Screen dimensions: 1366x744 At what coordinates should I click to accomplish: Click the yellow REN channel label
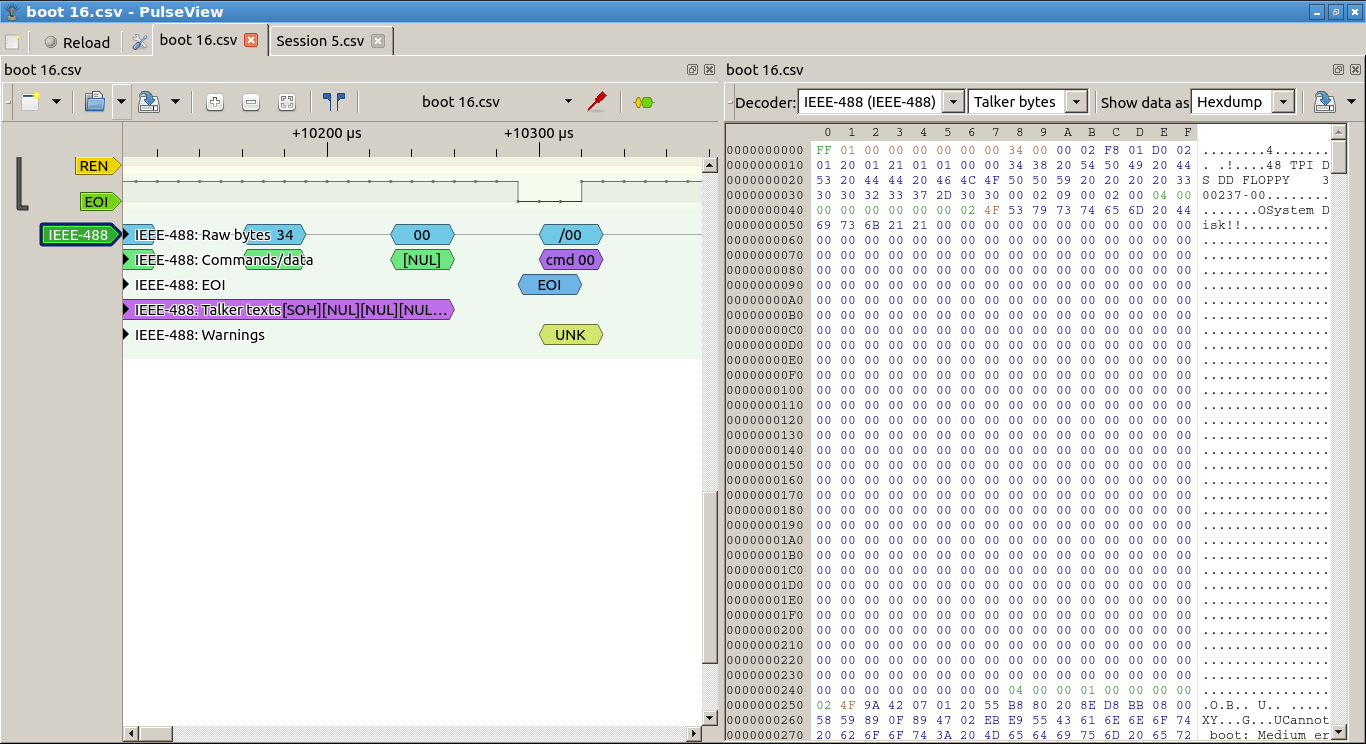pyautogui.click(x=95, y=166)
